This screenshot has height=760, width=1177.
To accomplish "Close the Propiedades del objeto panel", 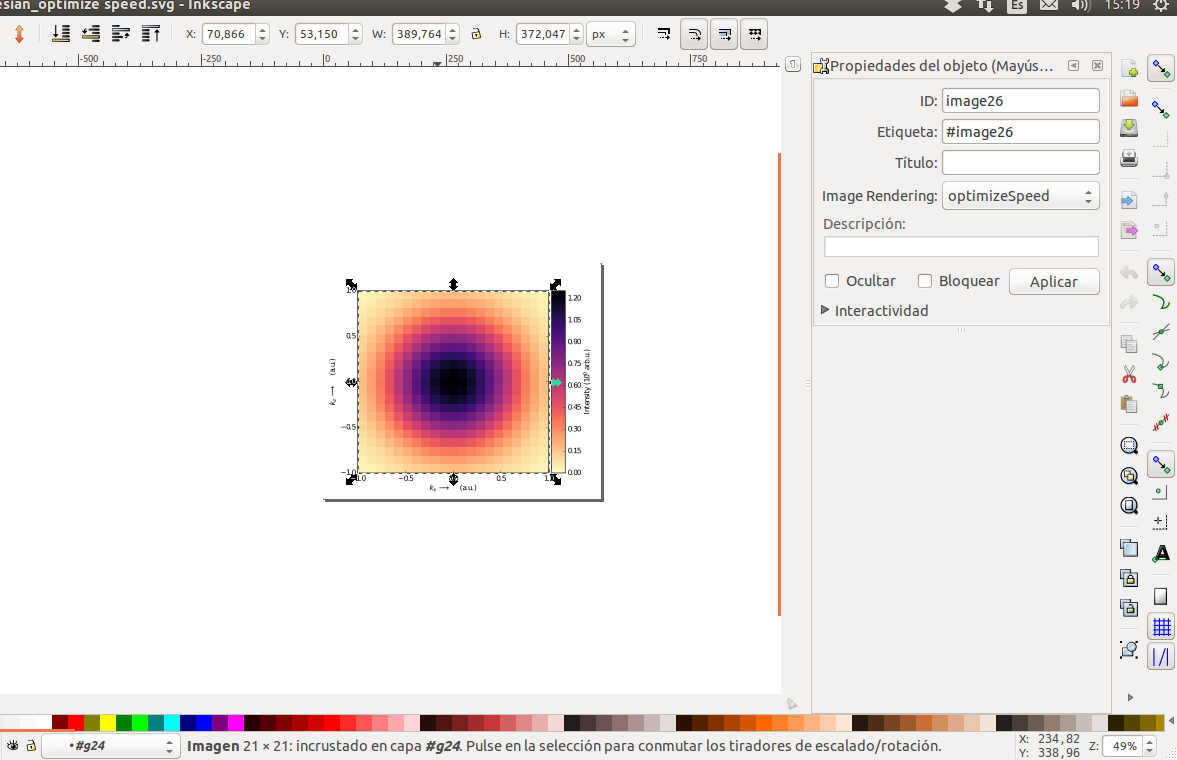I will point(1097,66).
